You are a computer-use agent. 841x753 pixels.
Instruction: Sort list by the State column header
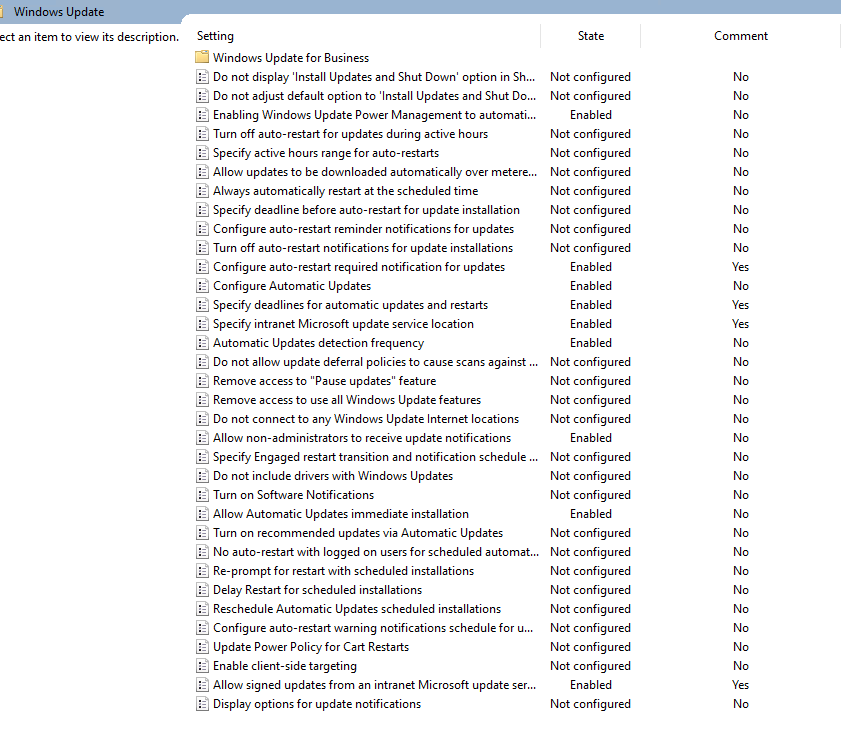pyautogui.click(x=591, y=36)
